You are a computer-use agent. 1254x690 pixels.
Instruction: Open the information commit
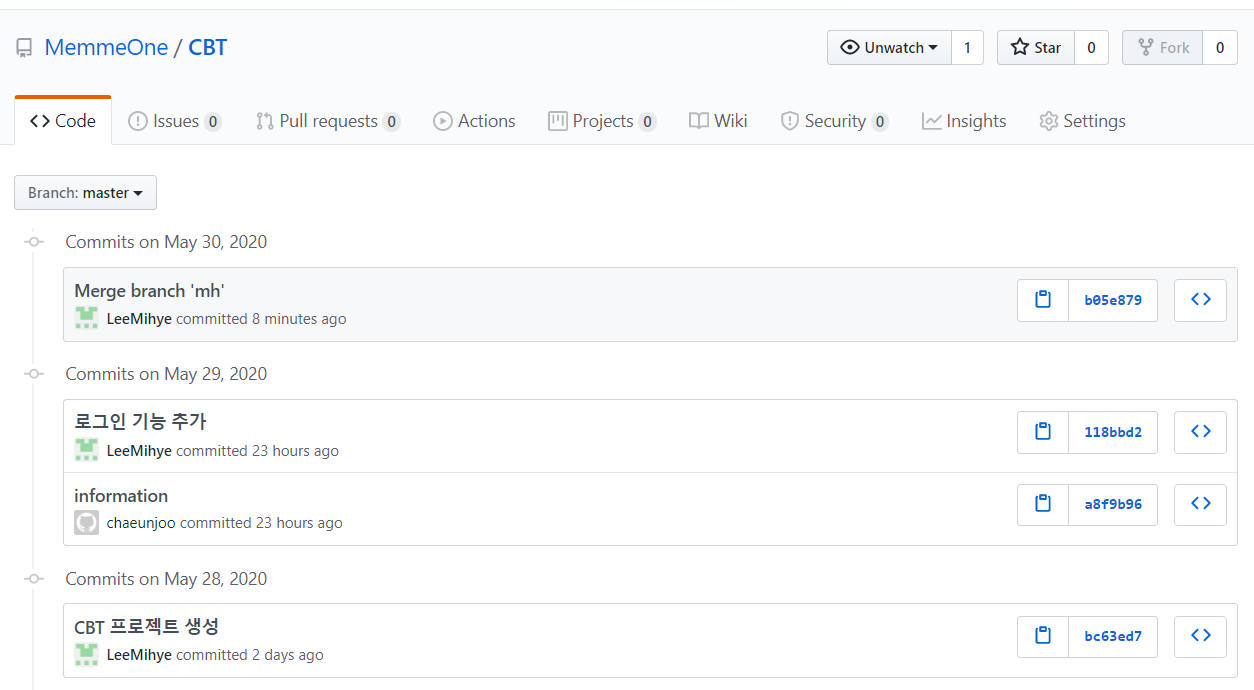[121, 496]
